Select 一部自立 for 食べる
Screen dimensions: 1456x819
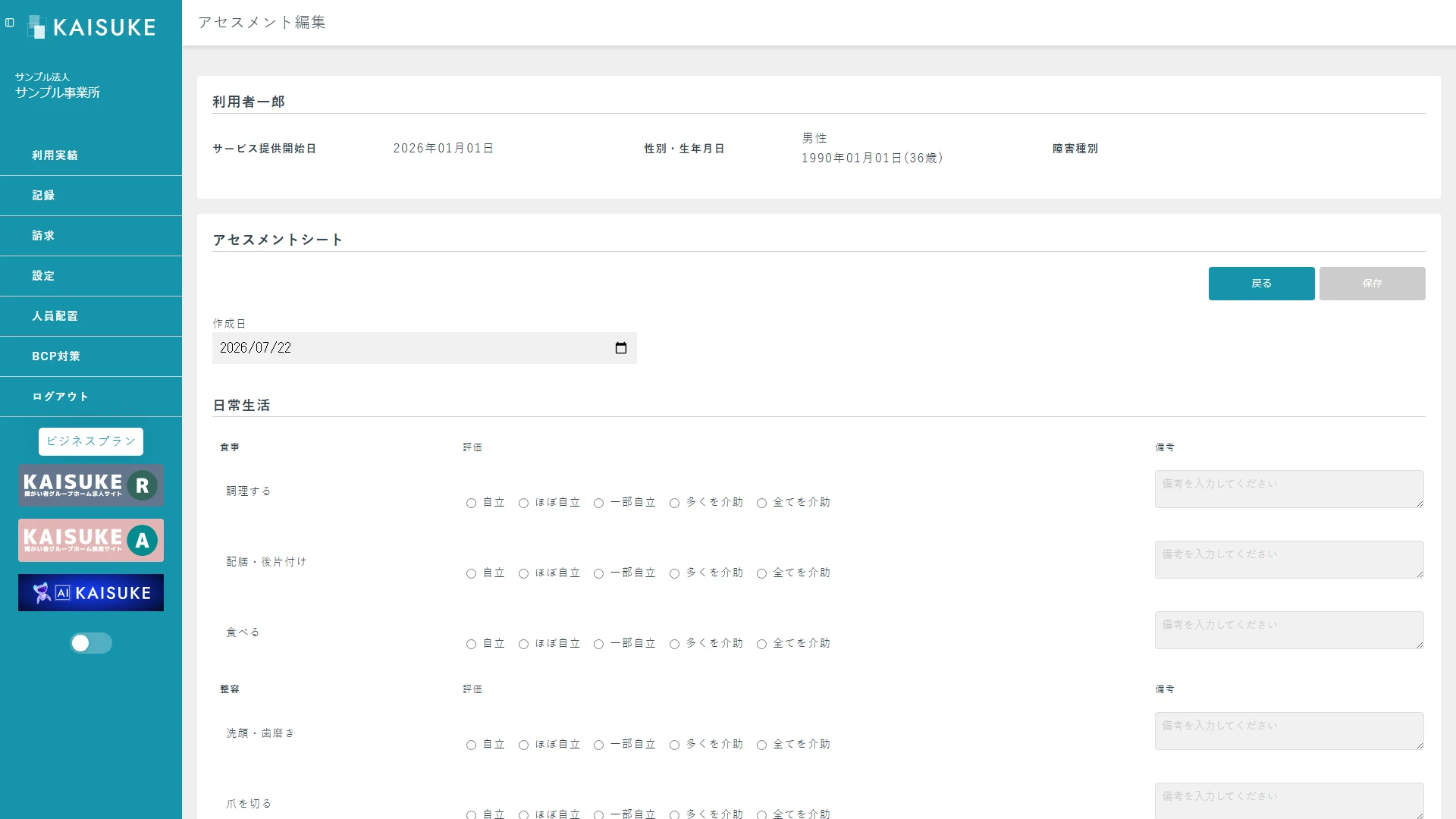(598, 644)
